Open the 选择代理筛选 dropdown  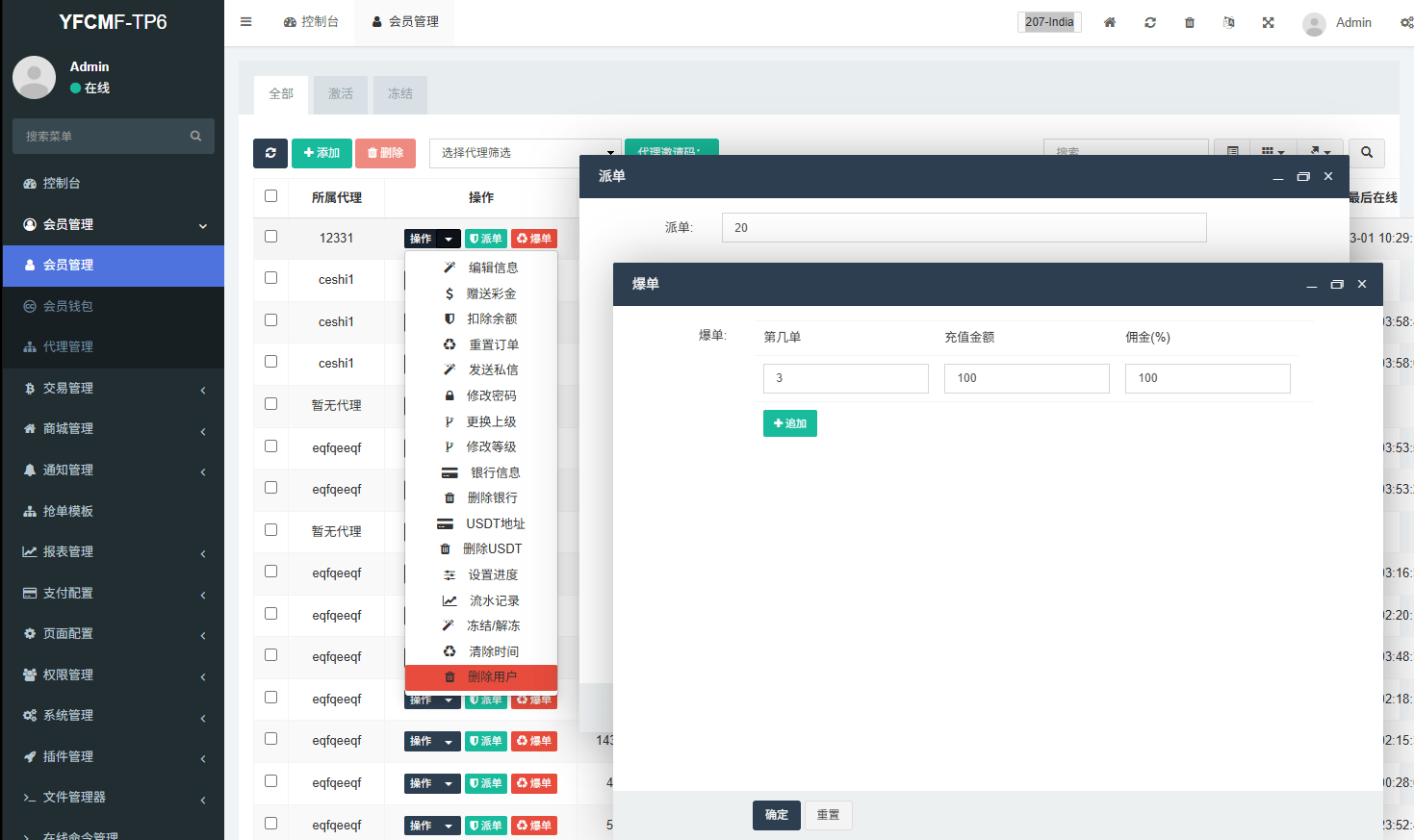coord(525,153)
